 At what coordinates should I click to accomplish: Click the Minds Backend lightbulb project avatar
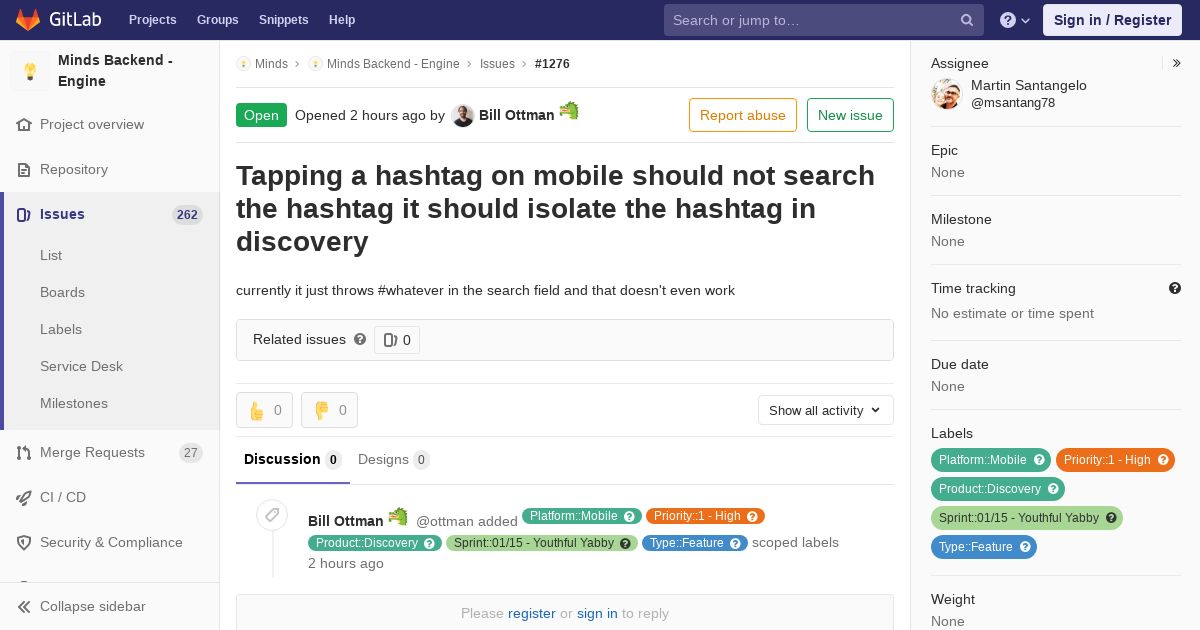[30, 71]
